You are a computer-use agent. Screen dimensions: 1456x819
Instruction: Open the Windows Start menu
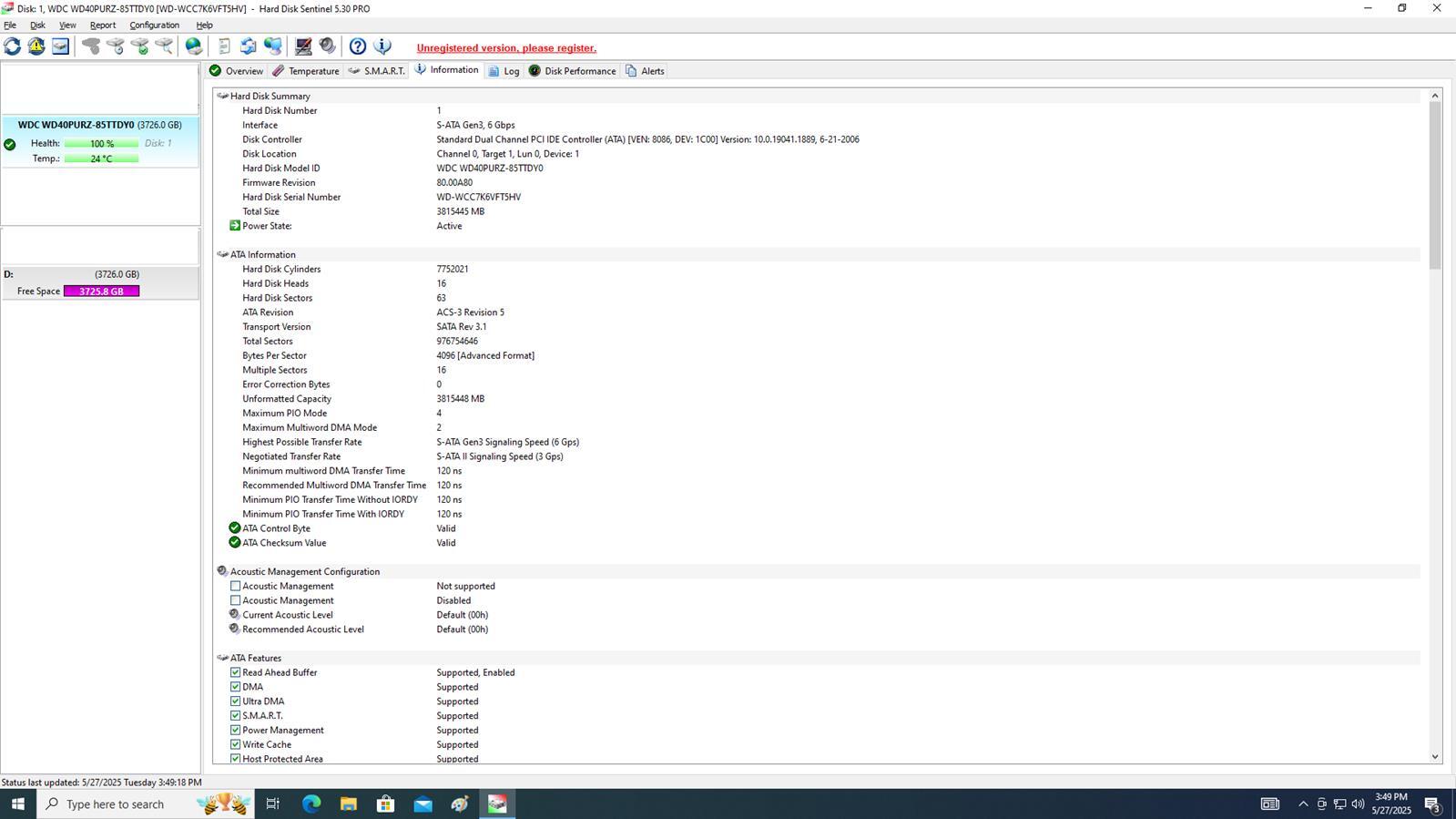18,804
